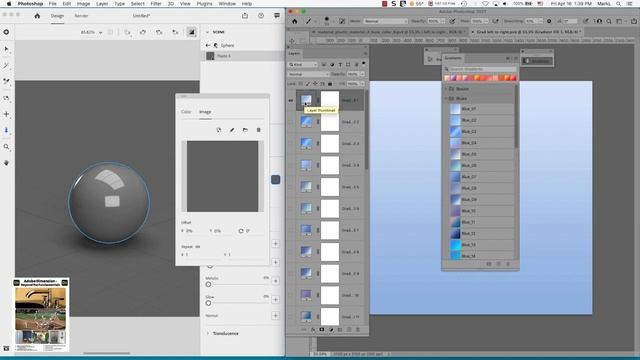This screenshot has height=360, width=640.
Task: Click the smoothing options gear icon
Action: (549, 21)
